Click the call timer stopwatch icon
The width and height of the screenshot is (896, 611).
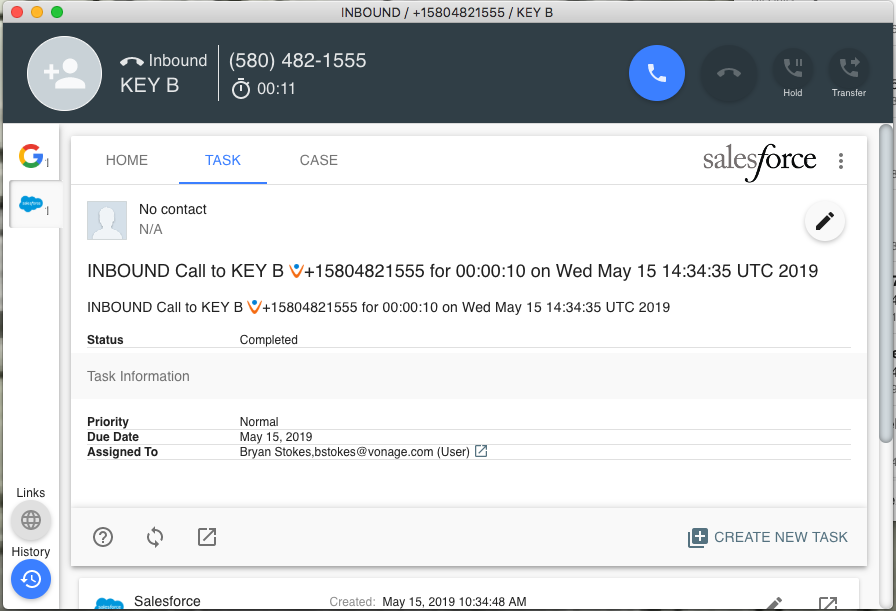241,89
